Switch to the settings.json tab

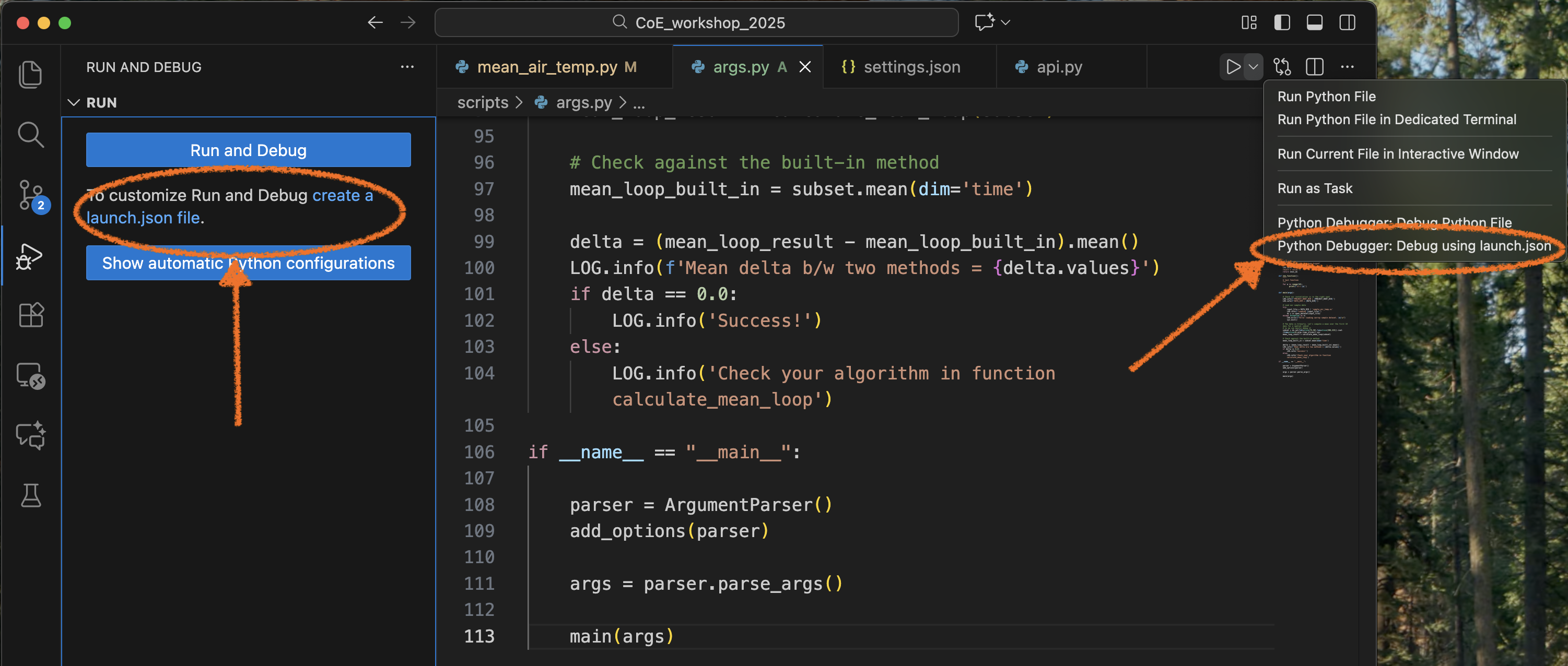tap(912, 67)
